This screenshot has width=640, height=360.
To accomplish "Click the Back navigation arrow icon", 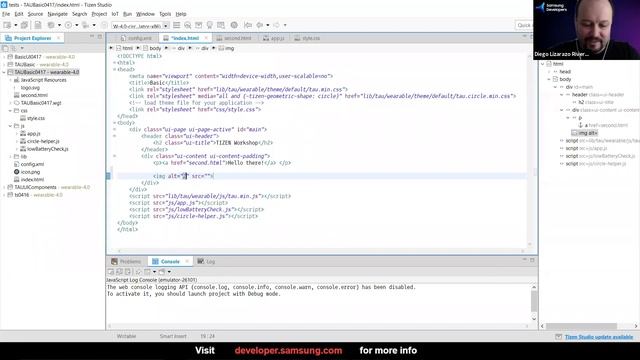I will pyautogui.click(x=260, y=25).
